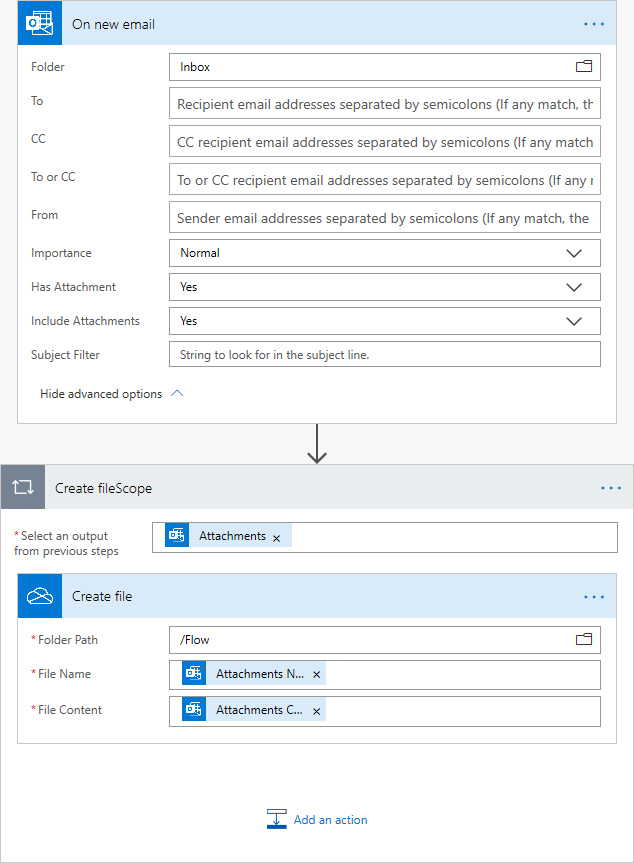This screenshot has height=863, width=634.
Task: Click the download icon beside Add an action
Action: tap(276, 819)
